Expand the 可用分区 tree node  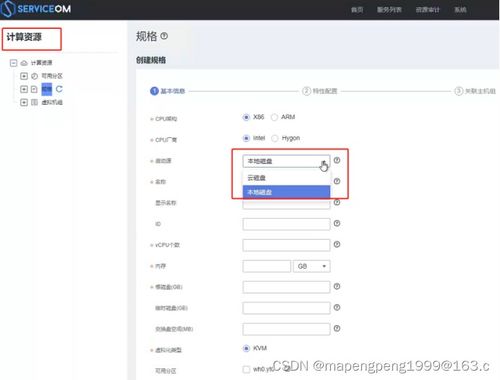click(24, 76)
